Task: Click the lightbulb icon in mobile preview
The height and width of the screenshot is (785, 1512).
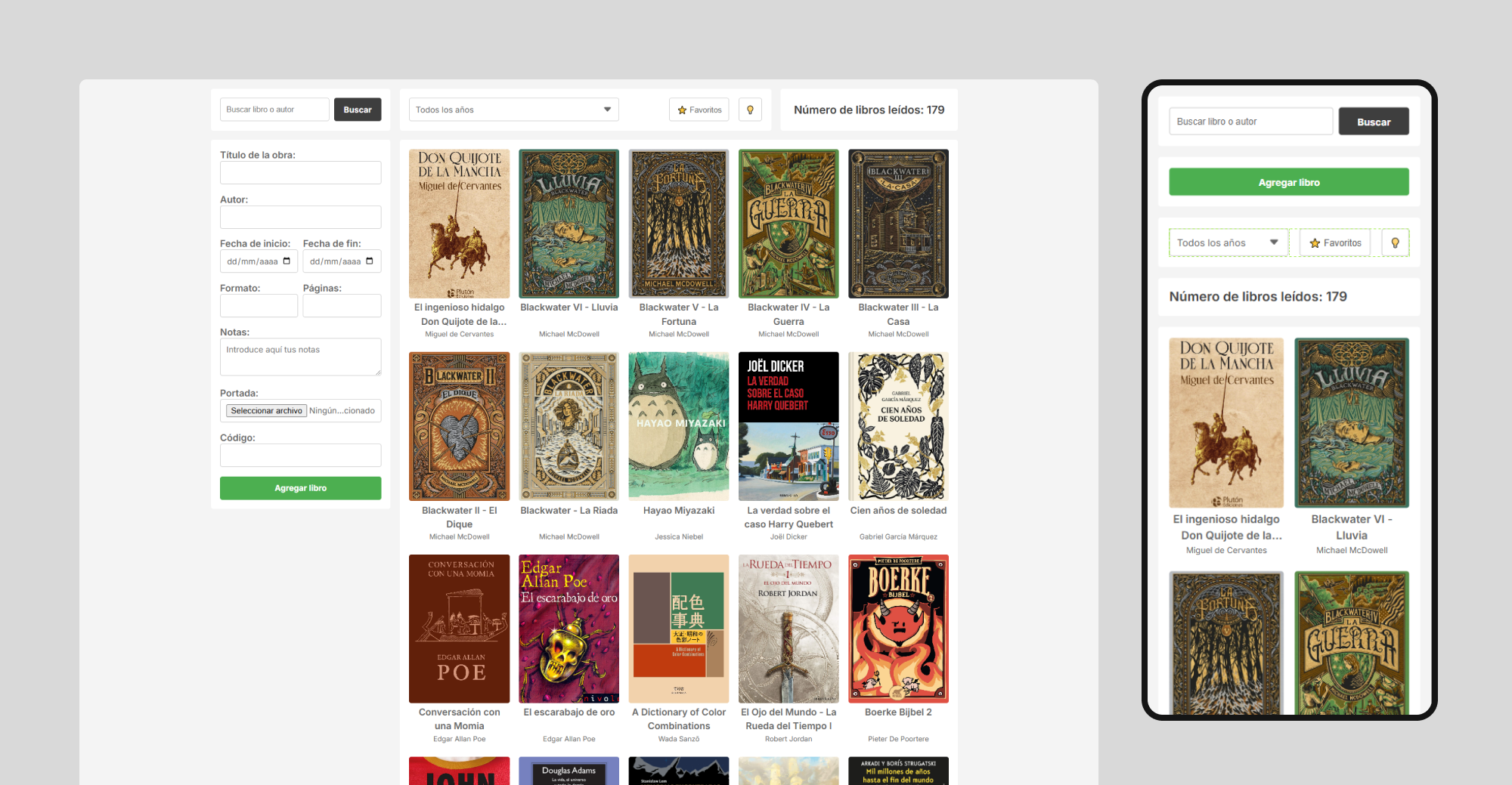Action: point(1395,243)
